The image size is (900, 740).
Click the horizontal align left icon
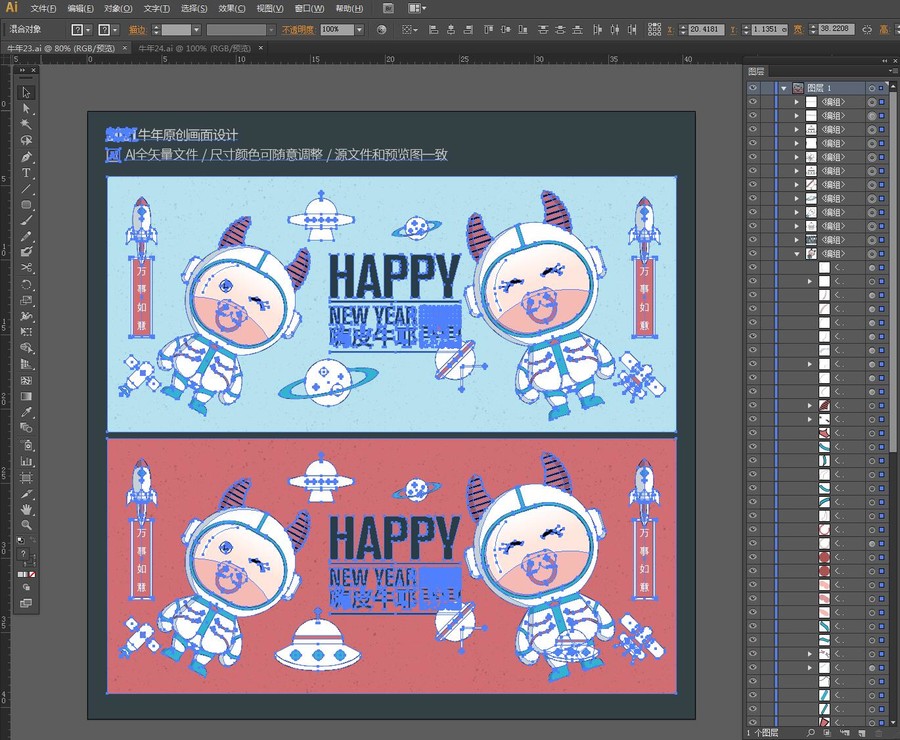(x=433, y=29)
